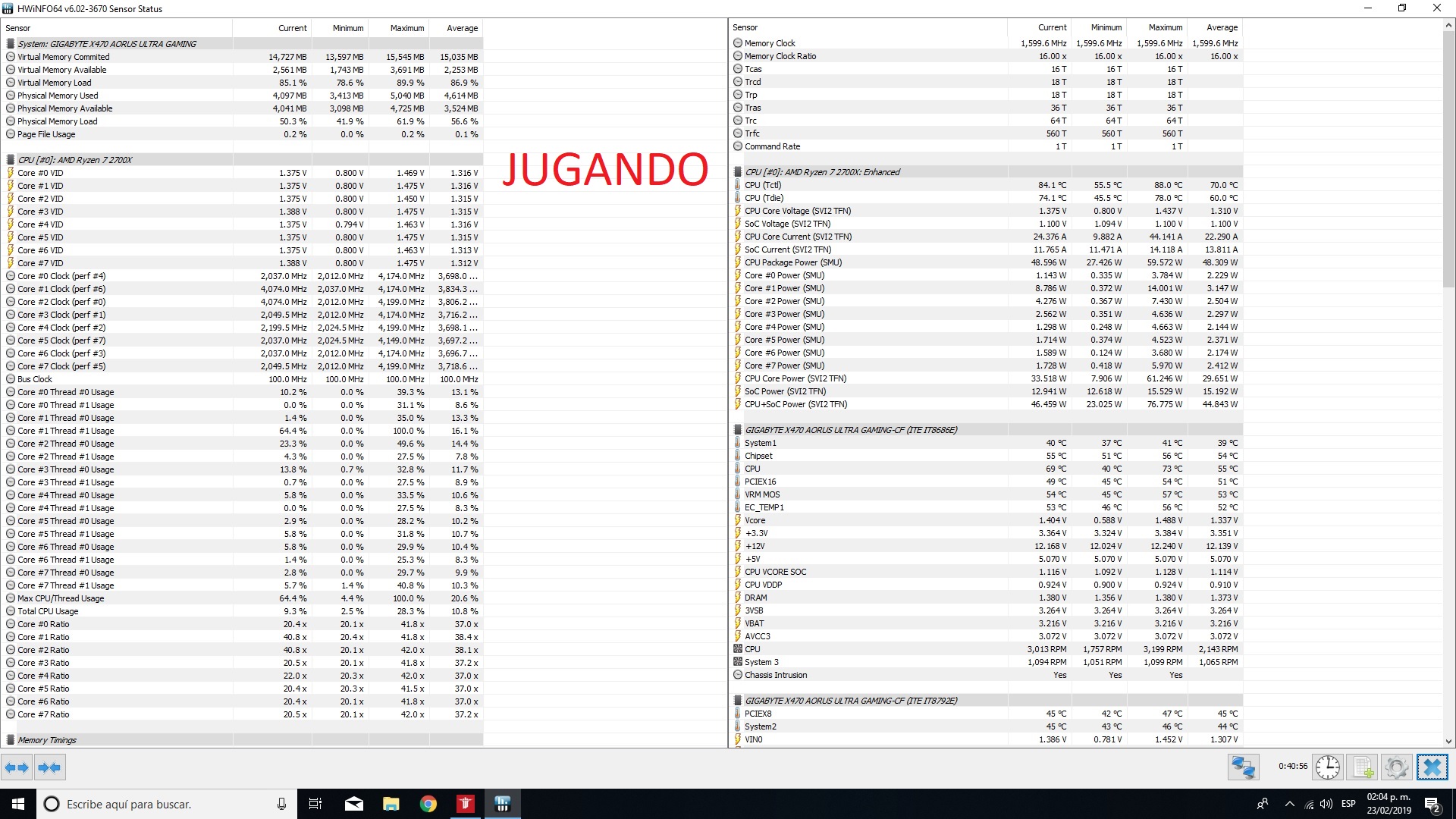Image resolution: width=1456 pixels, height=819 pixels.
Task: Open the volume control tray icon
Action: click(x=1326, y=804)
